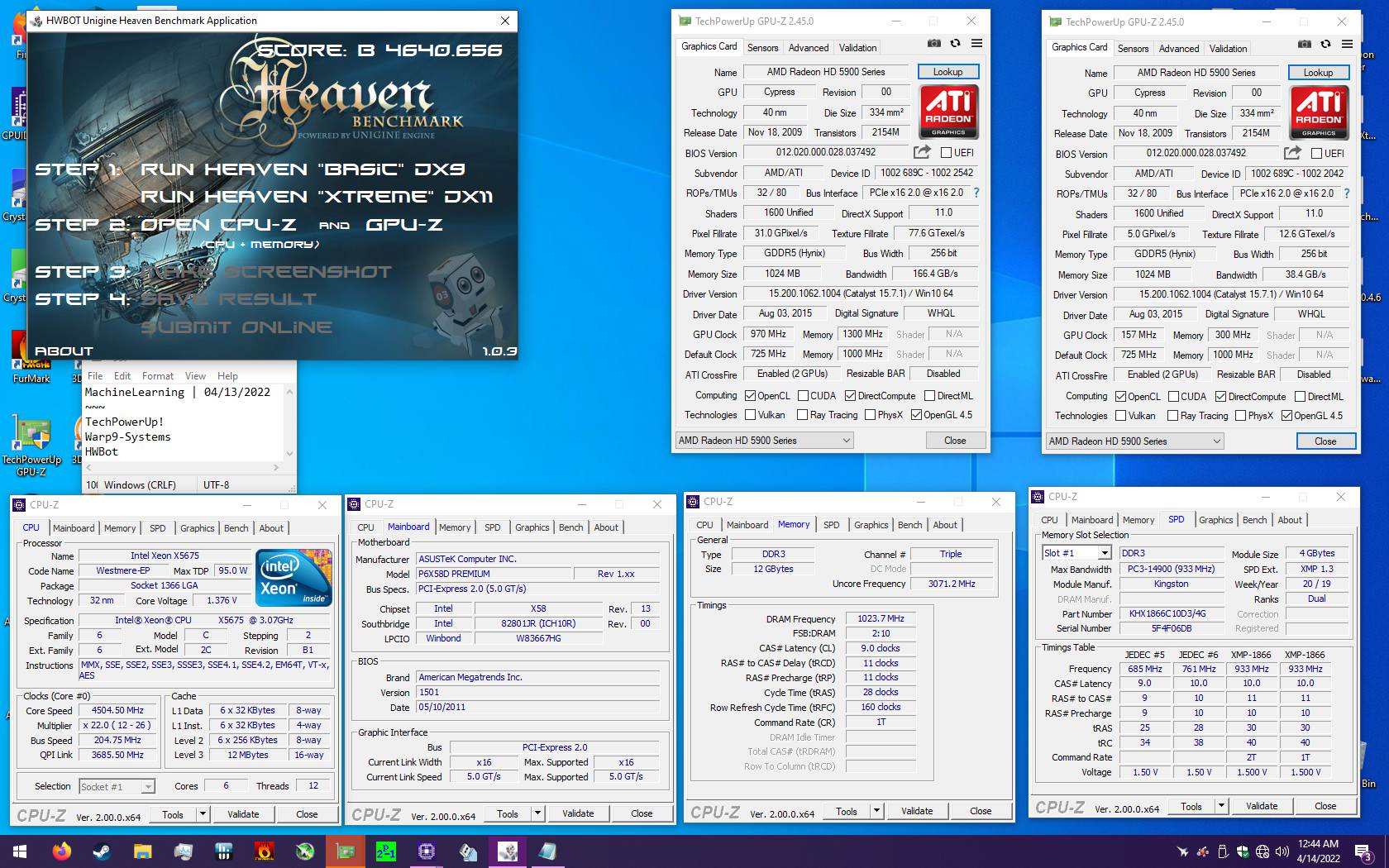Click the TechPowerUp GPU-Z desktop shortcut
The image size is (1389, 868).
31,446
